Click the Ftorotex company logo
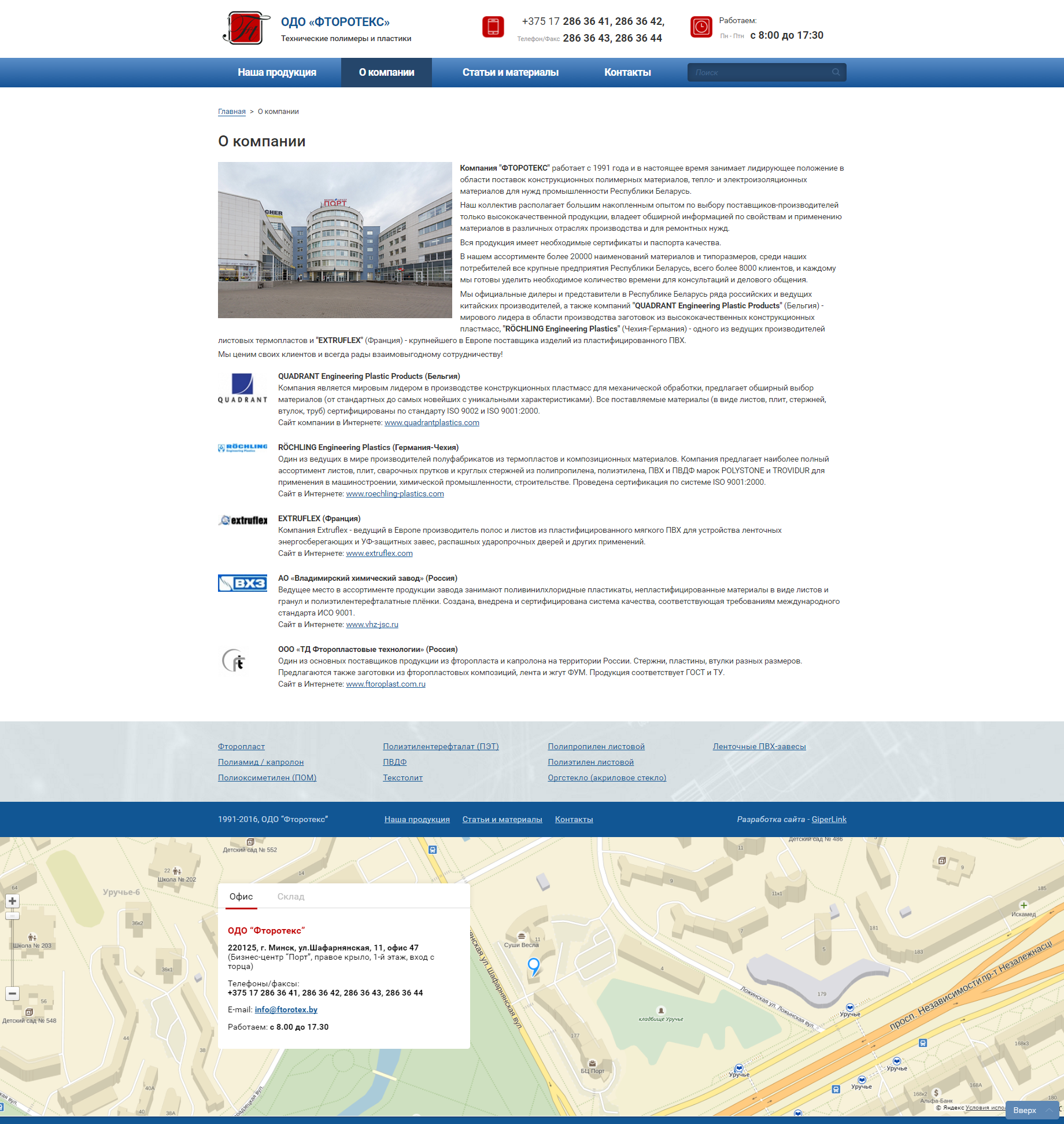1064x1124 pixels. [246, 28]
